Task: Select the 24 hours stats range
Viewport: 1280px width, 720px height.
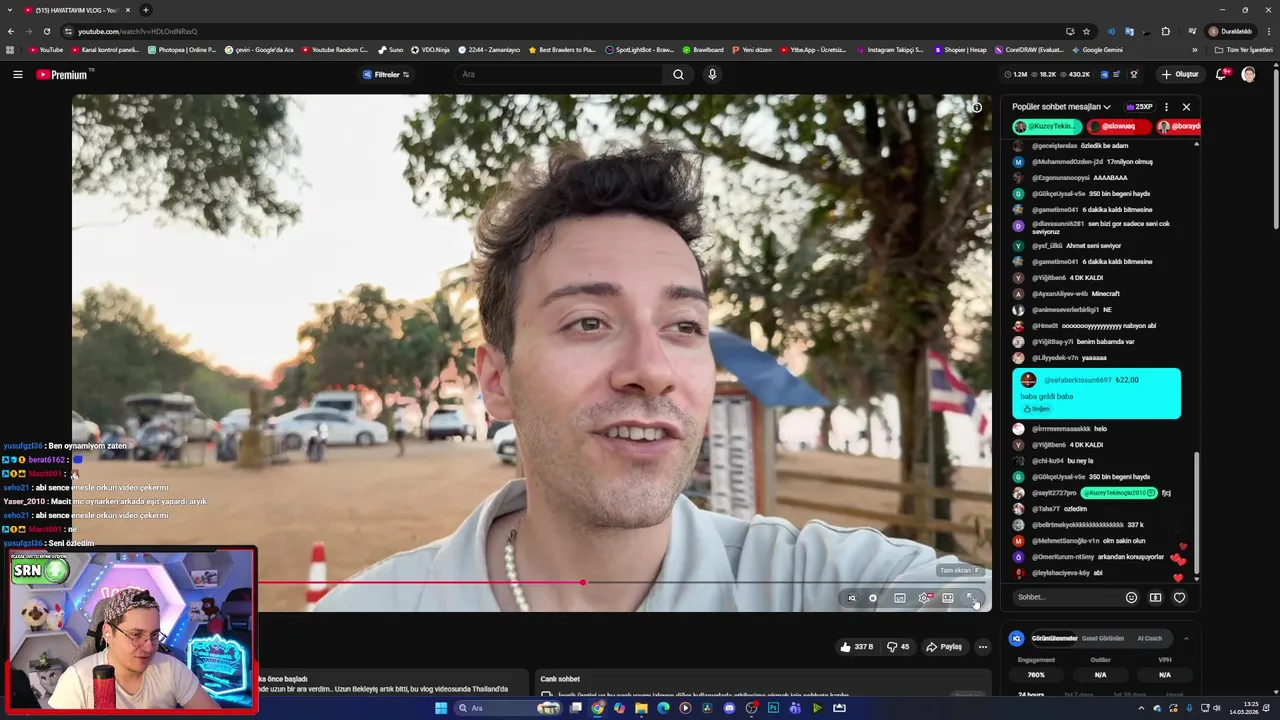Action: point(1031,694)
